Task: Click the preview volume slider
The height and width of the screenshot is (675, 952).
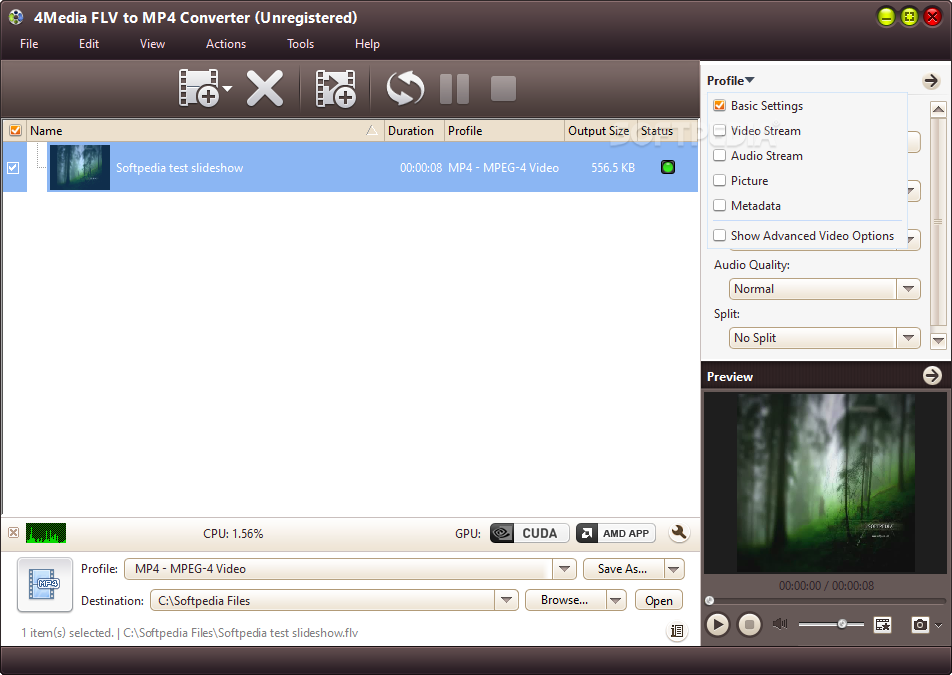Action: click(831, 624)
